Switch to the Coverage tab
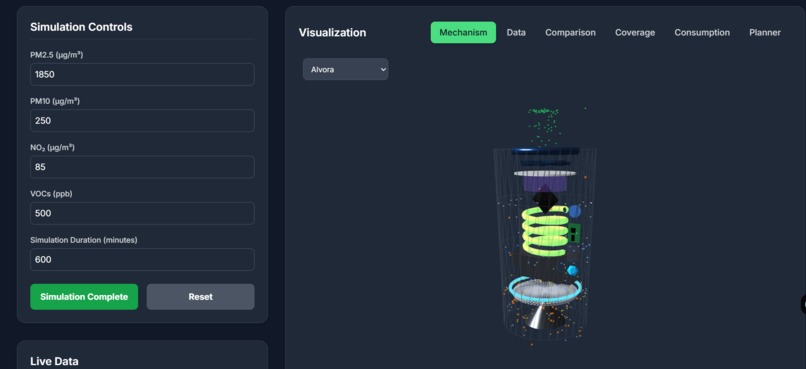This screenshot has width=806, height=369. (635, 32)
